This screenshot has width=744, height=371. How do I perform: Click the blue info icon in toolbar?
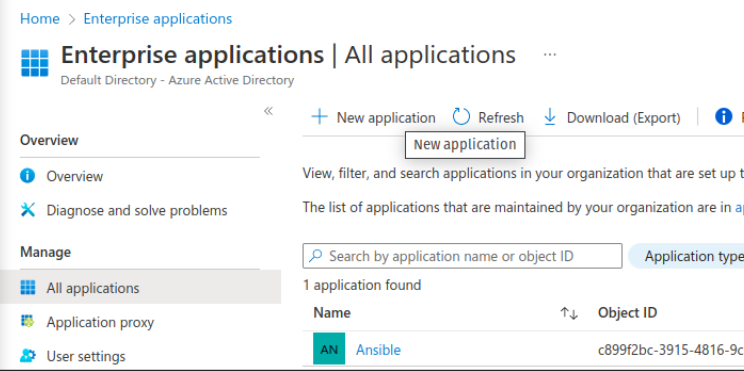723,116
